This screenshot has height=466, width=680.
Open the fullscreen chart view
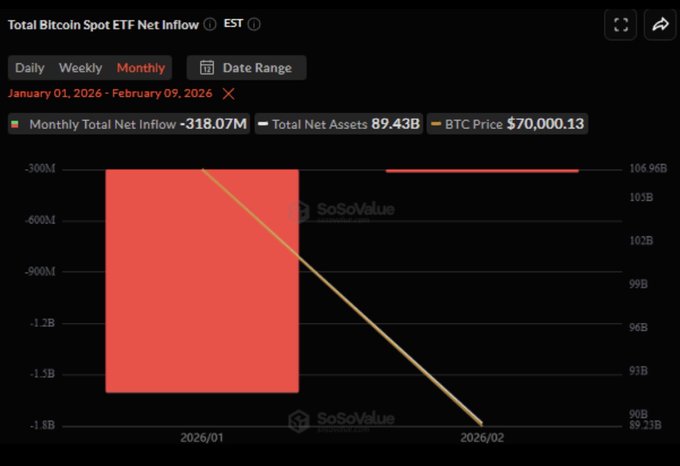click(620, 25)
